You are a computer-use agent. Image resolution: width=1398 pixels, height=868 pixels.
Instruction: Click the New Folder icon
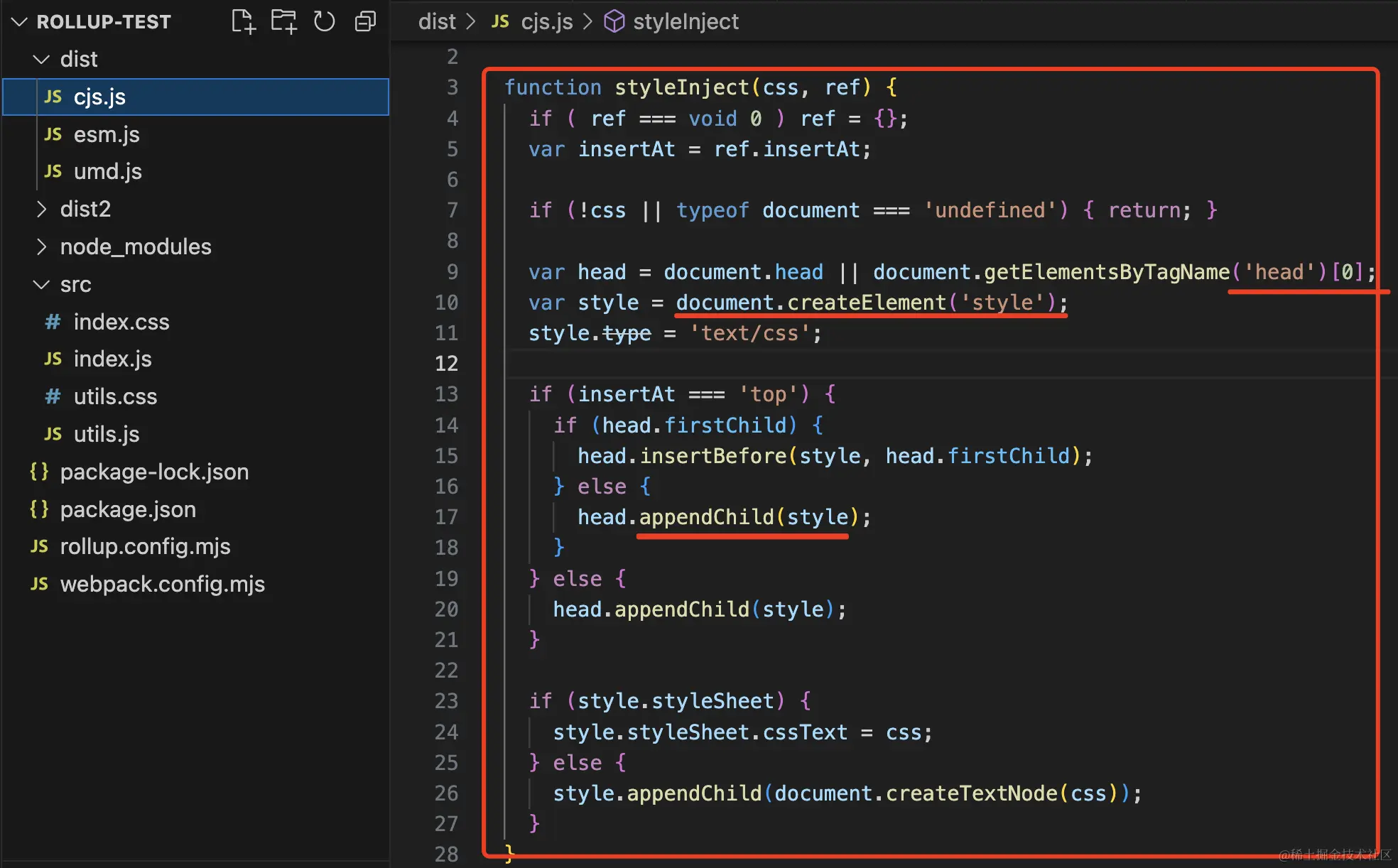coord(283,21)
